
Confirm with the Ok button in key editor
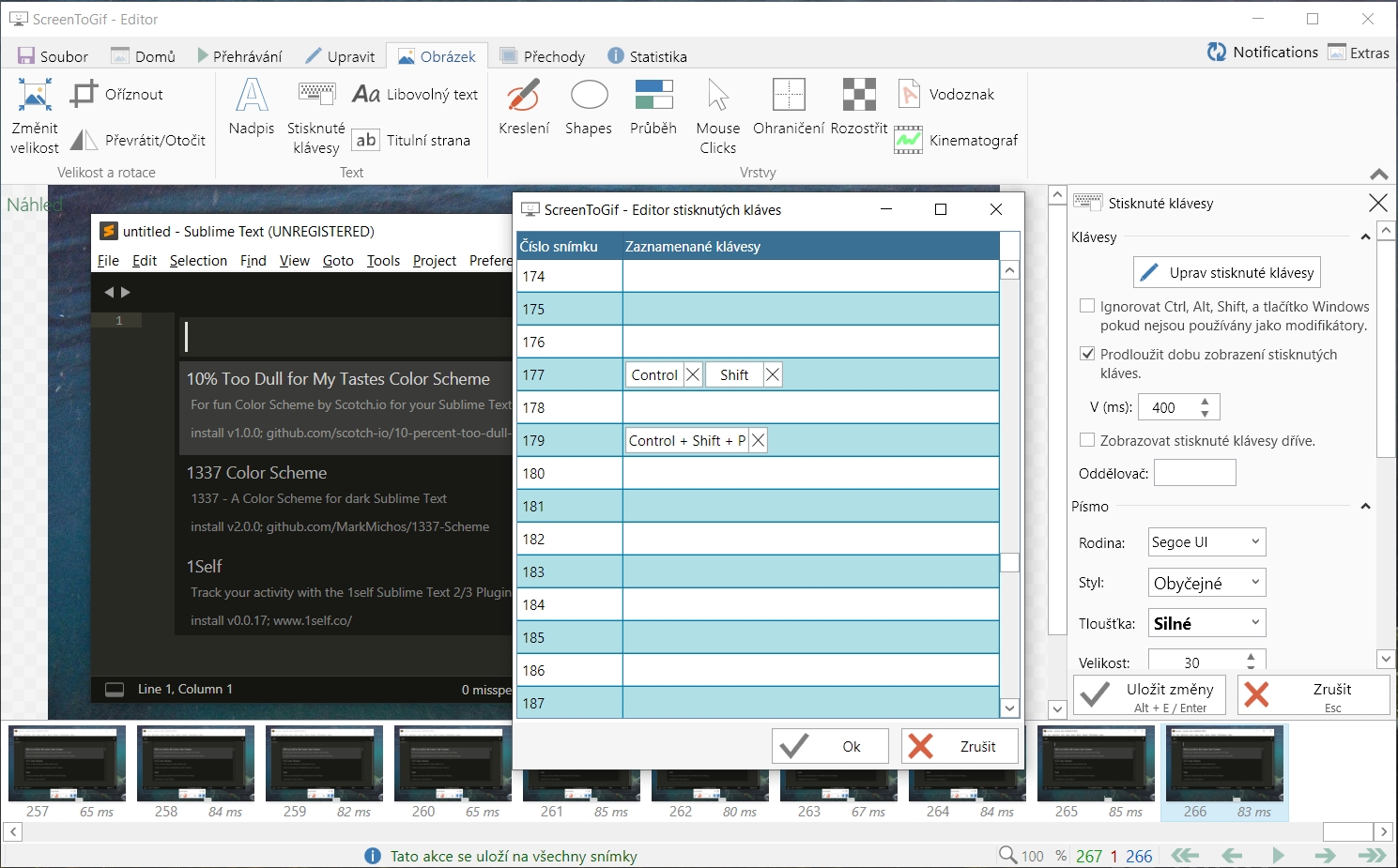tap(830, 746)
